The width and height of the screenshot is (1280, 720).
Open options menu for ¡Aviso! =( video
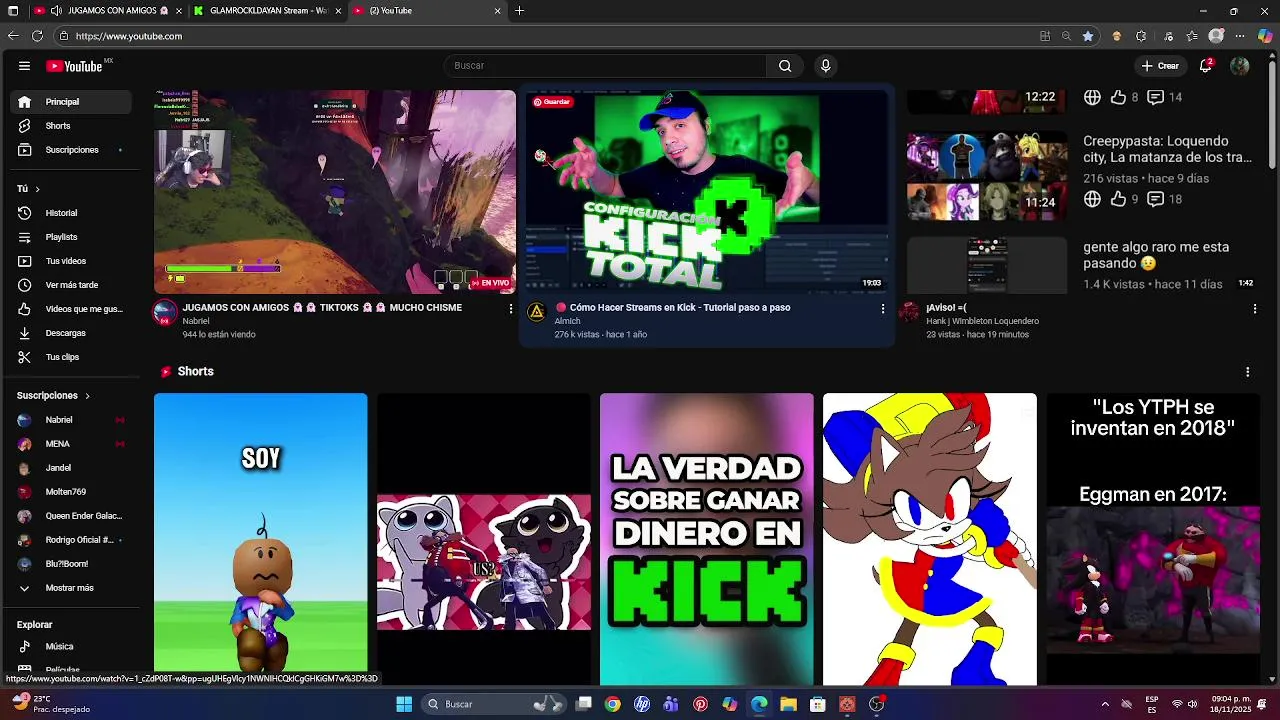pyautogui.click(x=1255, y=309)
